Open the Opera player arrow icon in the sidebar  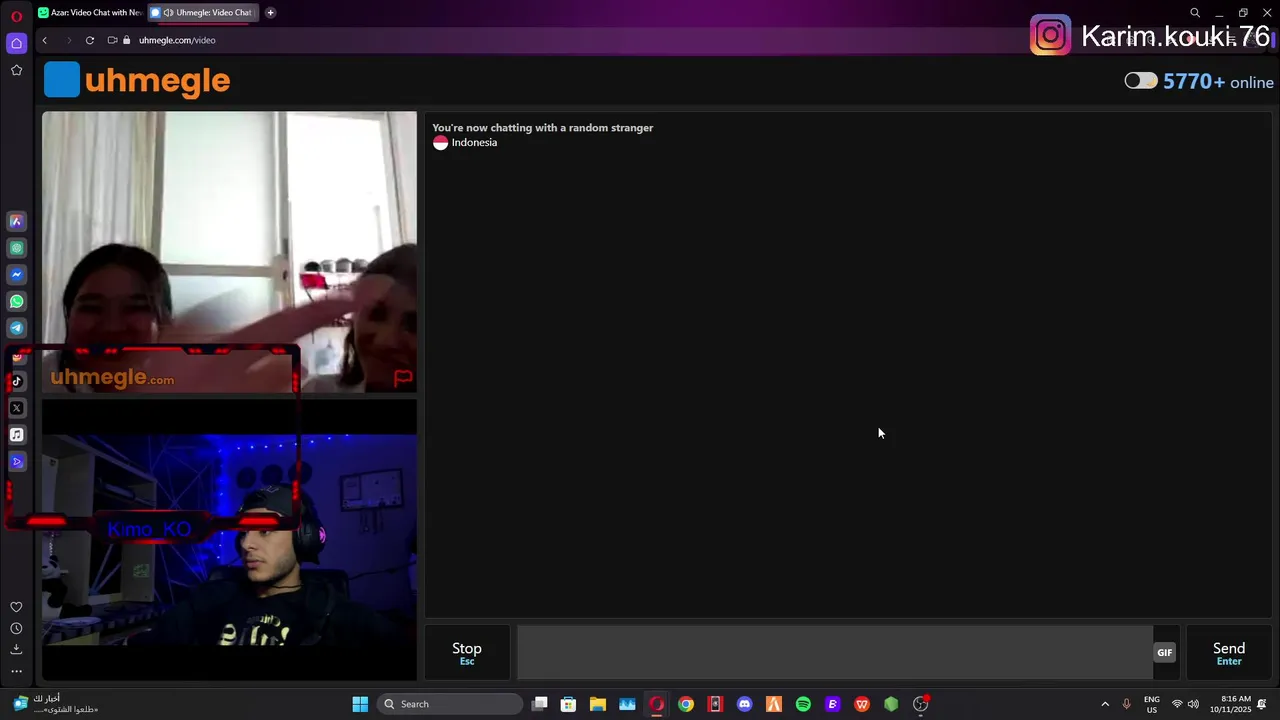point(16,462)
